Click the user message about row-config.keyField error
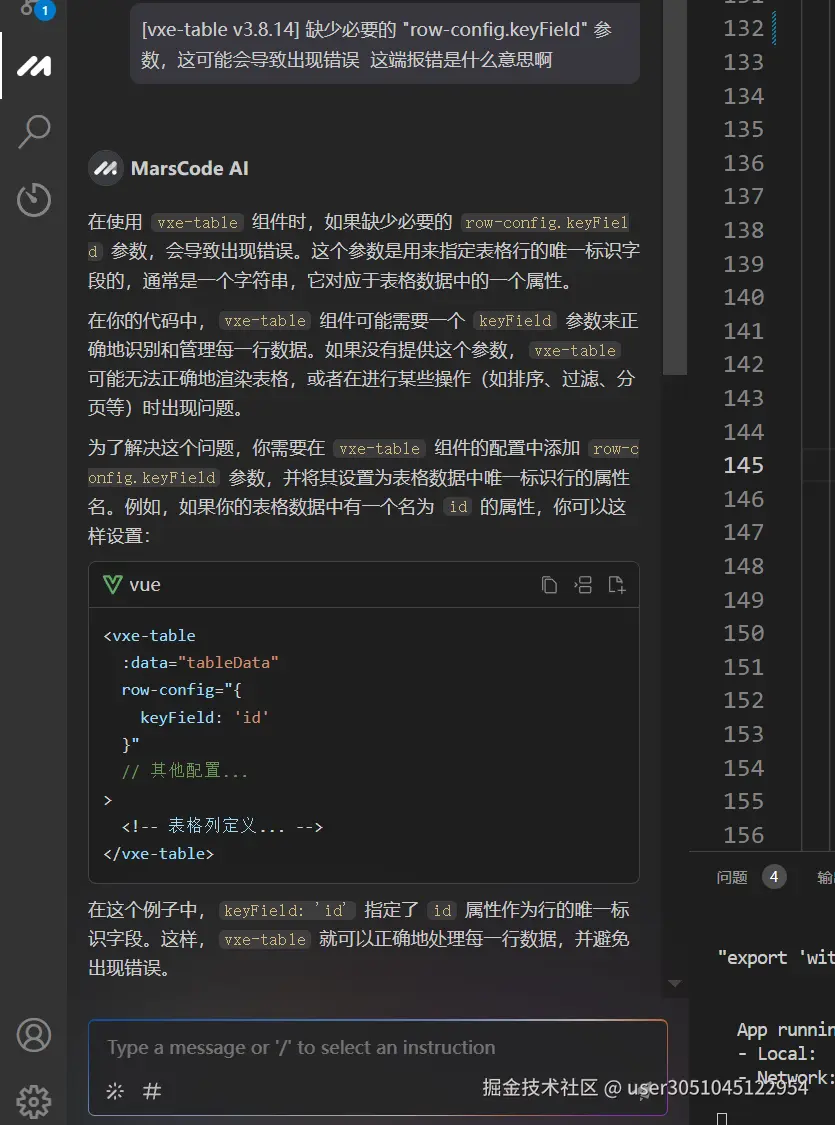 click(x=385, y=44)
